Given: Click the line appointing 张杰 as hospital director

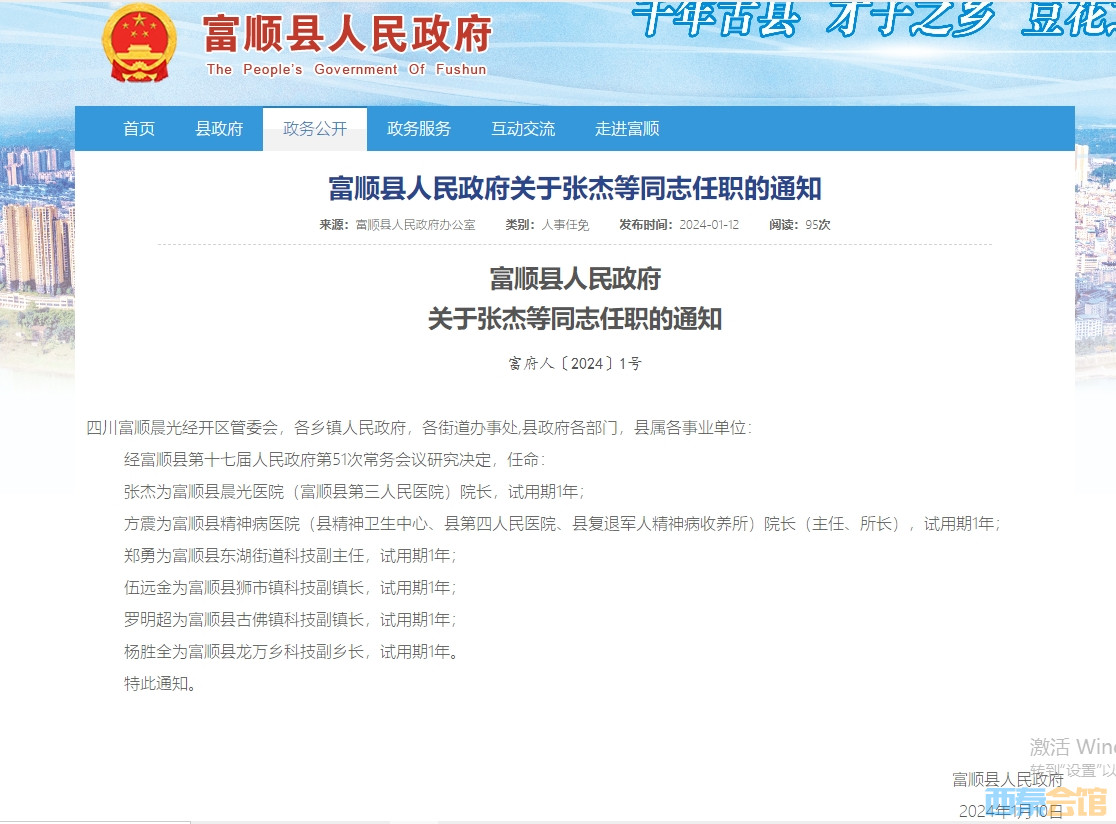Looking at the screenshot, I should [x=353, y=492].
